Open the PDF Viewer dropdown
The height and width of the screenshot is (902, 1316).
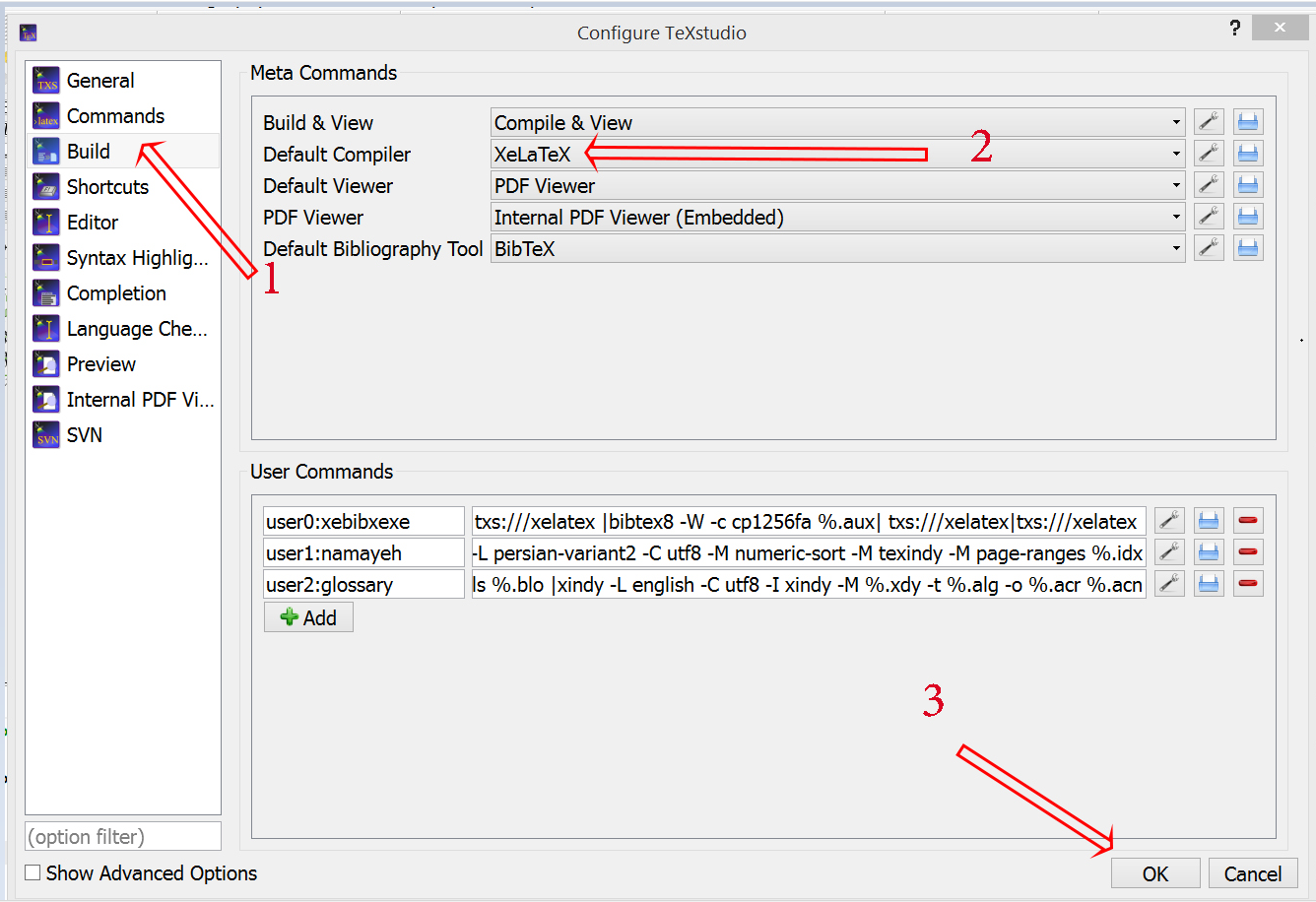pos(839,217)
